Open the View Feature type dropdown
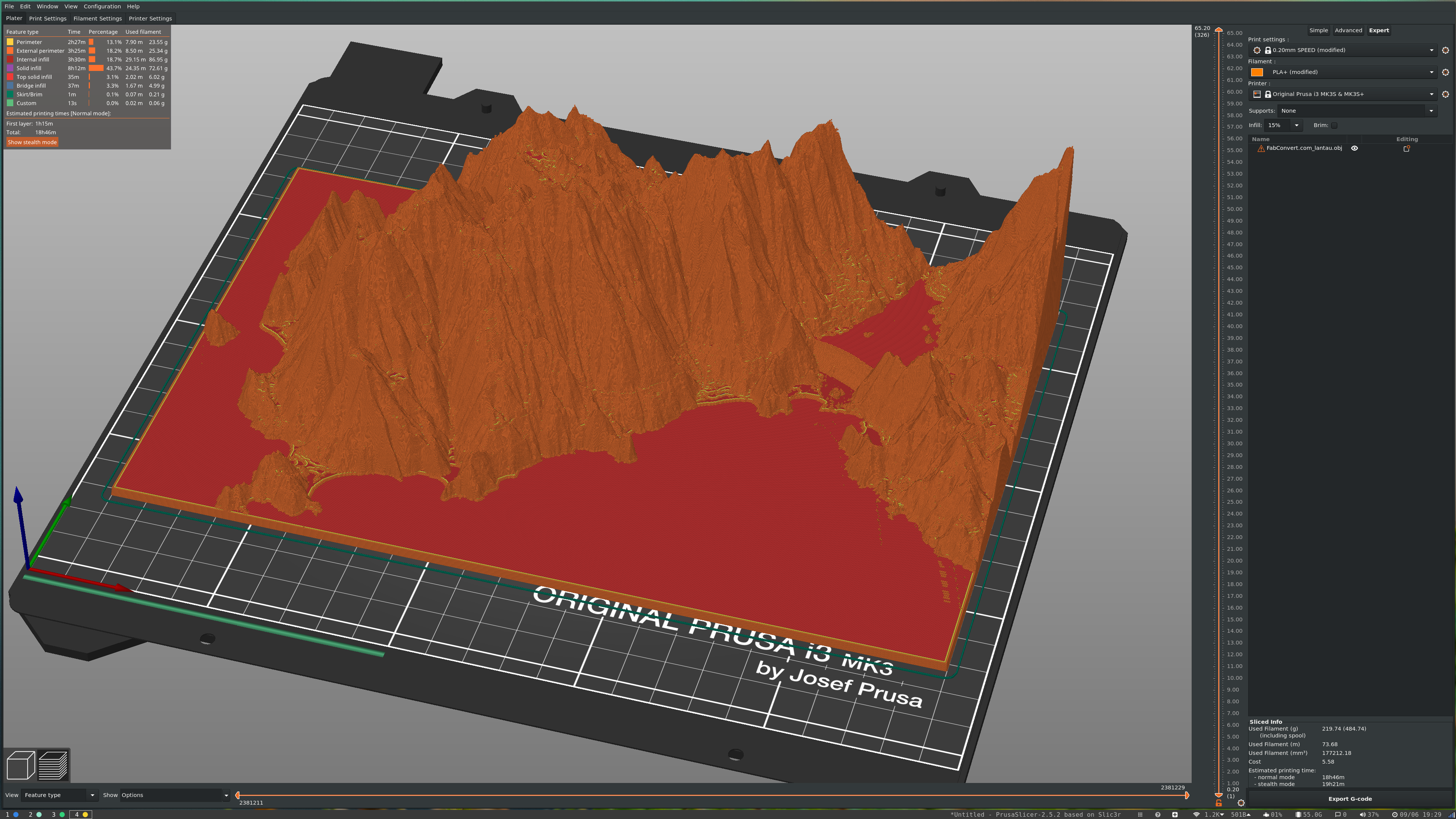 [x=59, y=795]
